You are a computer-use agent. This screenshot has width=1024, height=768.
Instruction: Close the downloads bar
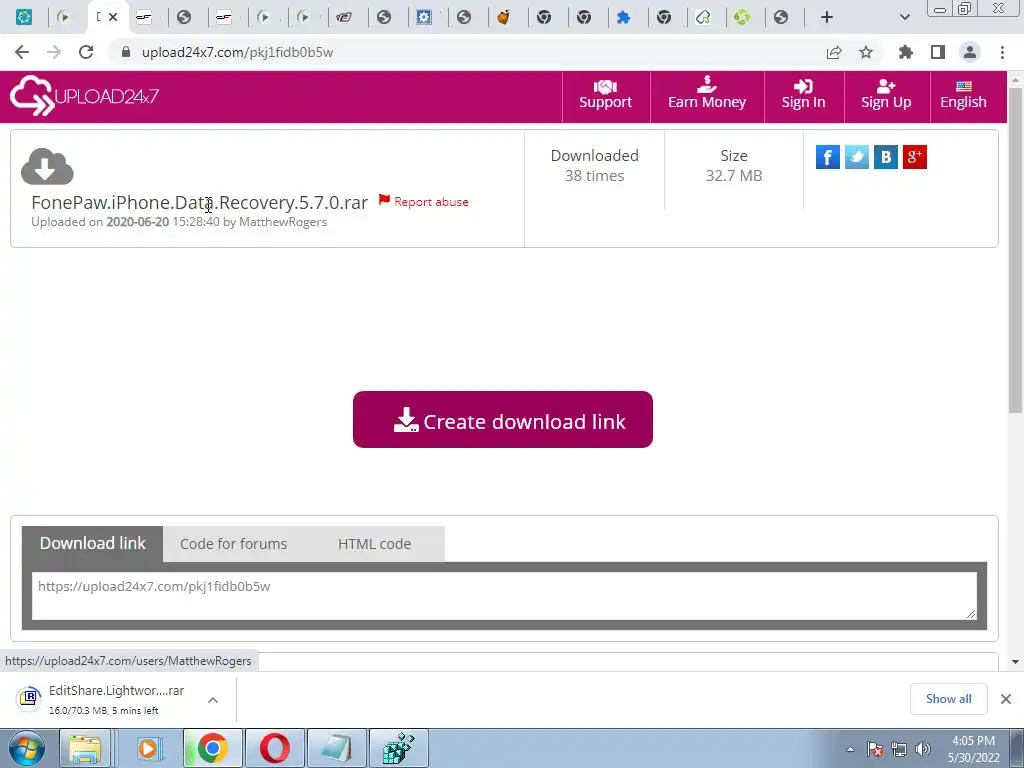pos(1006,699)
